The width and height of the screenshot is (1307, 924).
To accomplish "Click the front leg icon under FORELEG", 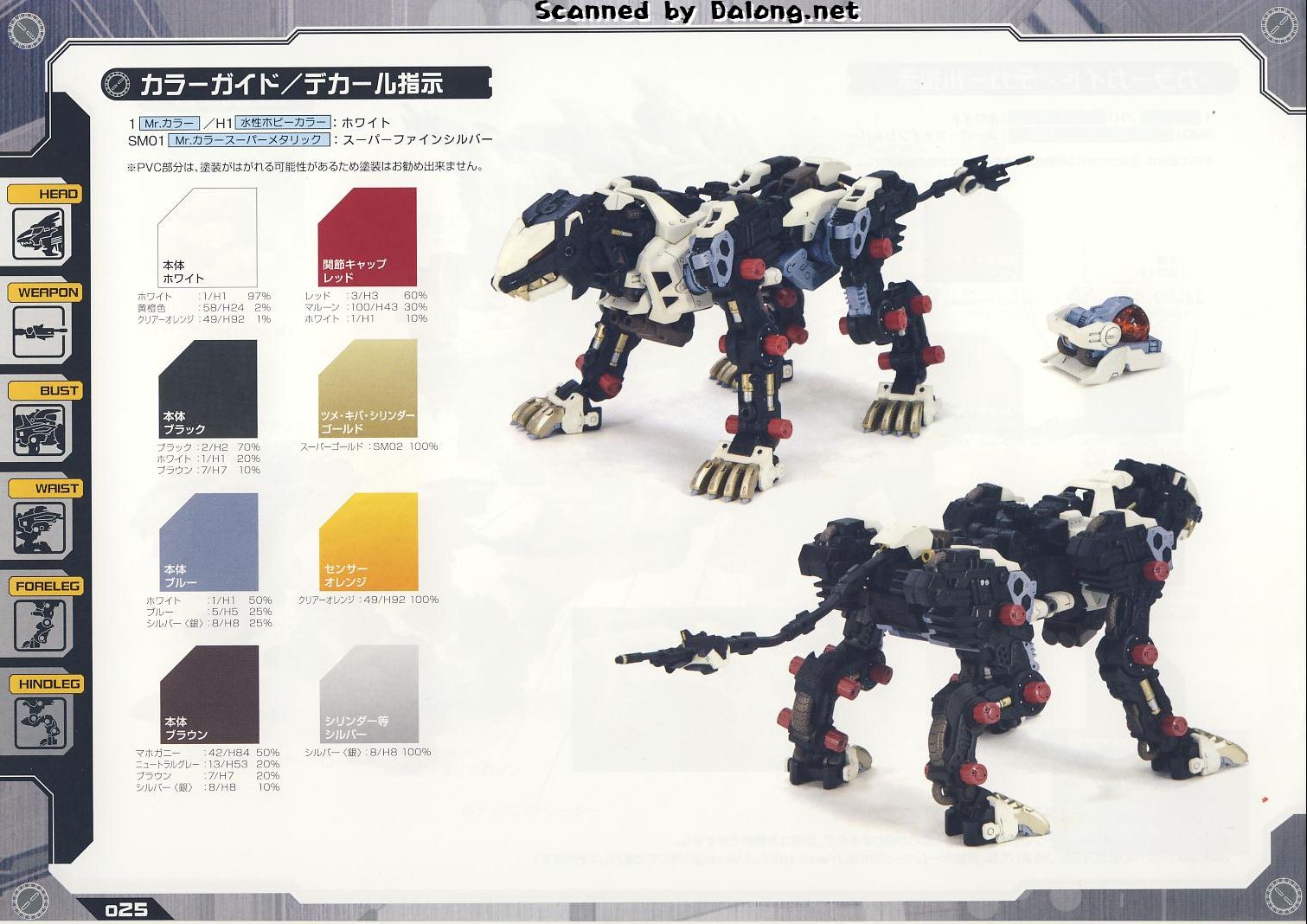I will [39, 625].
